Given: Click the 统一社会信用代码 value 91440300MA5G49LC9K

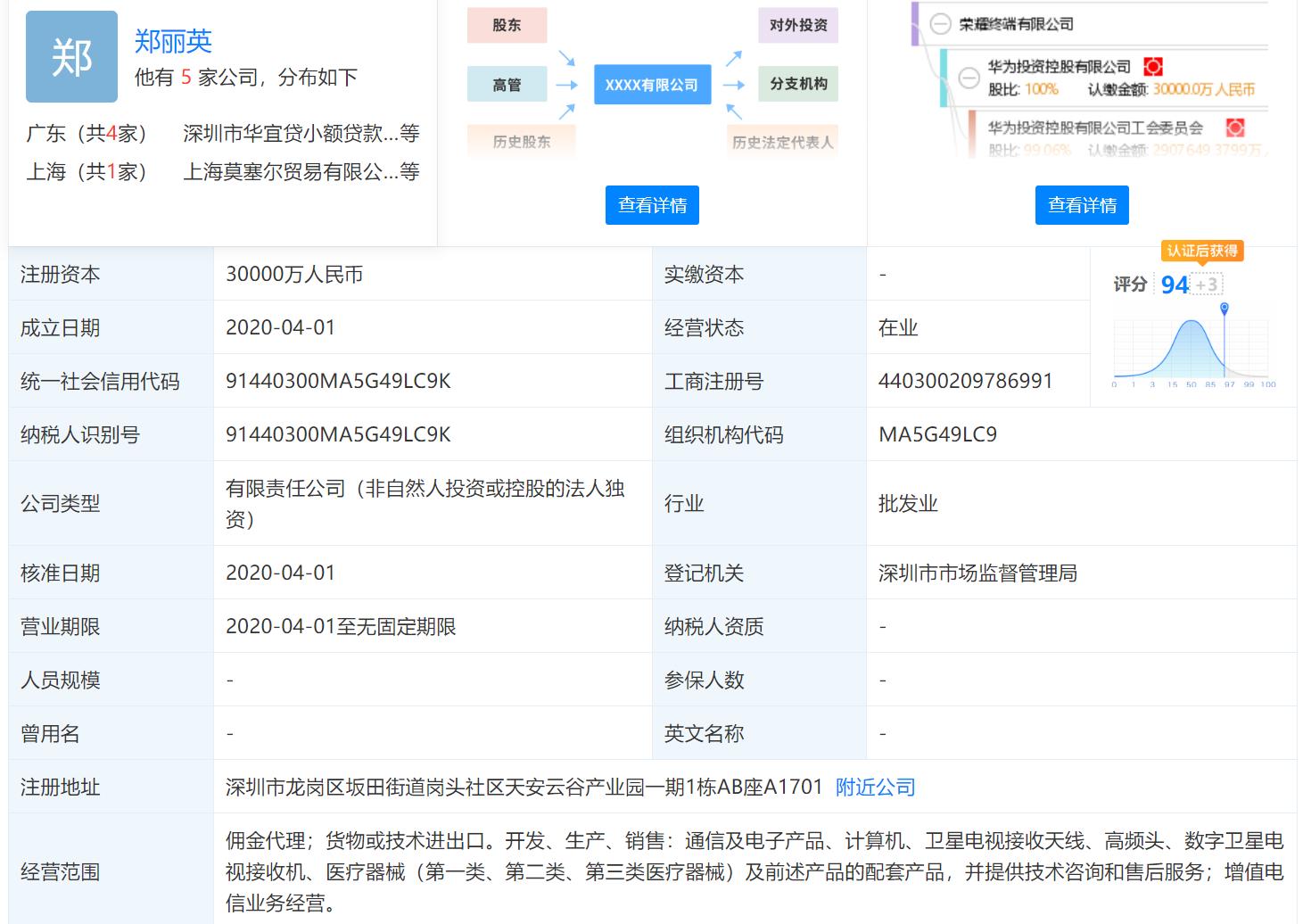Looking at the screenshot, I should point(338,381).
